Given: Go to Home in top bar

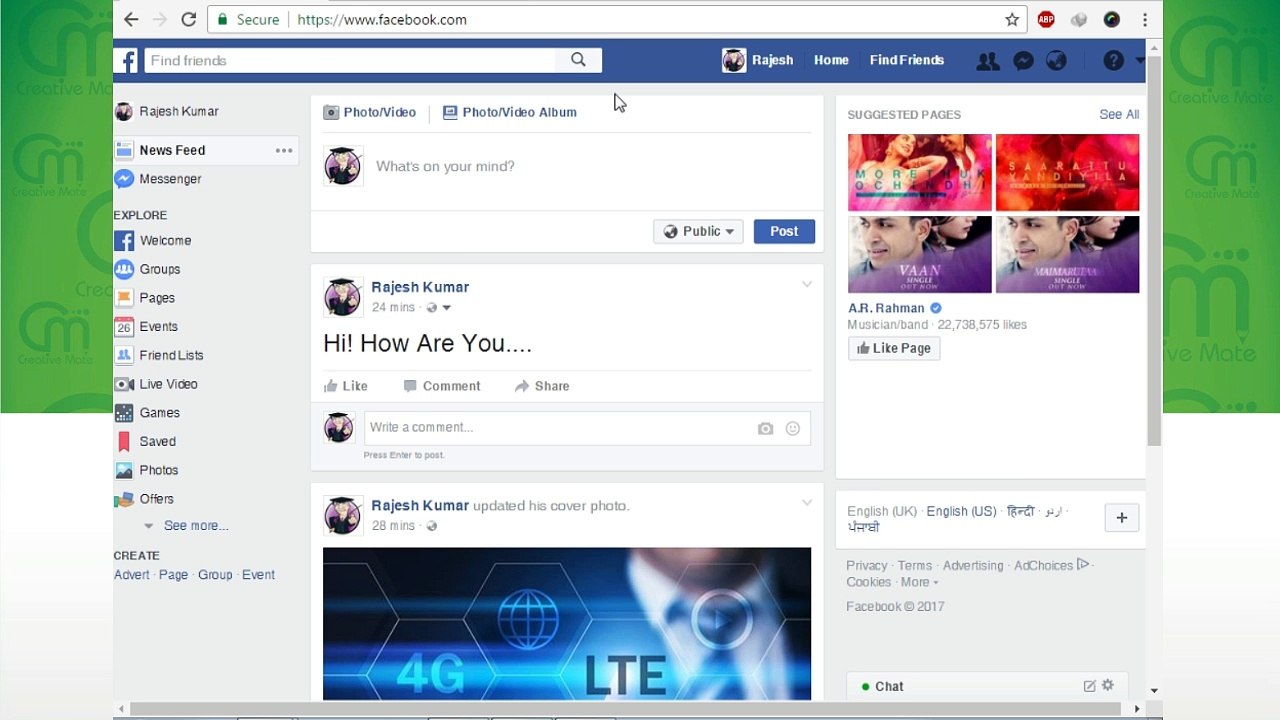Looking at the screenshot, I should click(831, 60).
